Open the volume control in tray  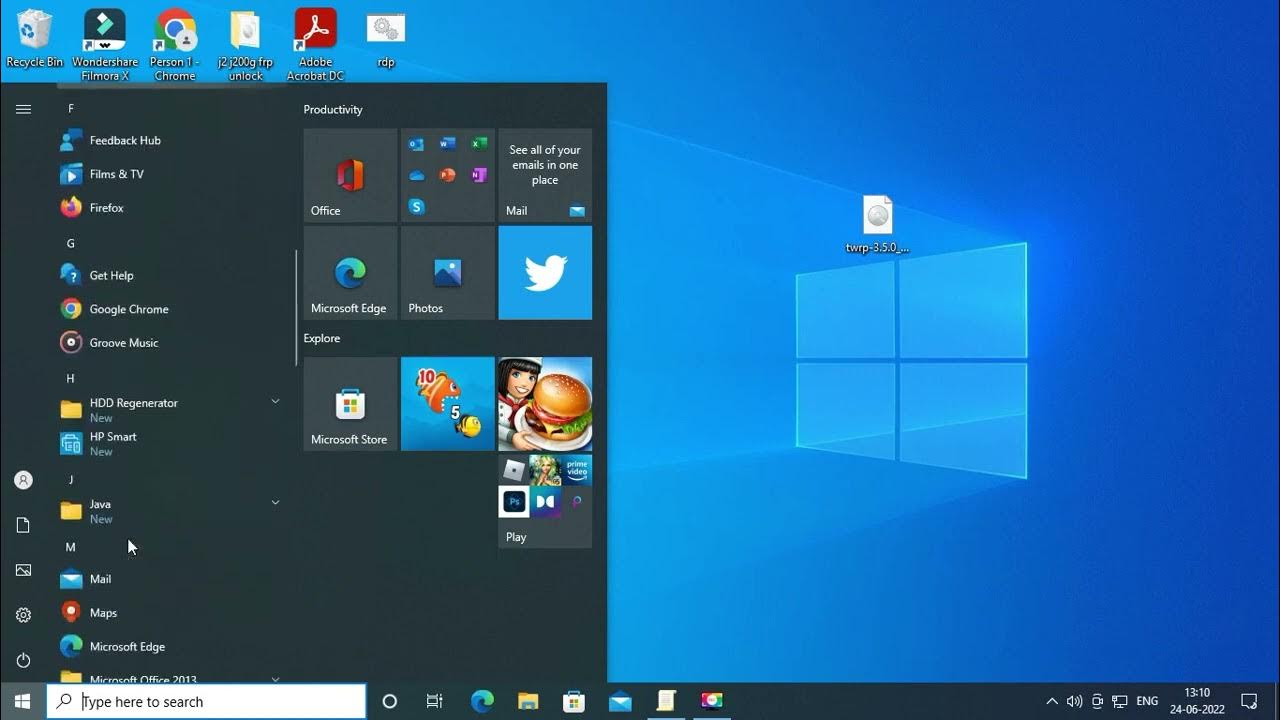click(1075, 701)
